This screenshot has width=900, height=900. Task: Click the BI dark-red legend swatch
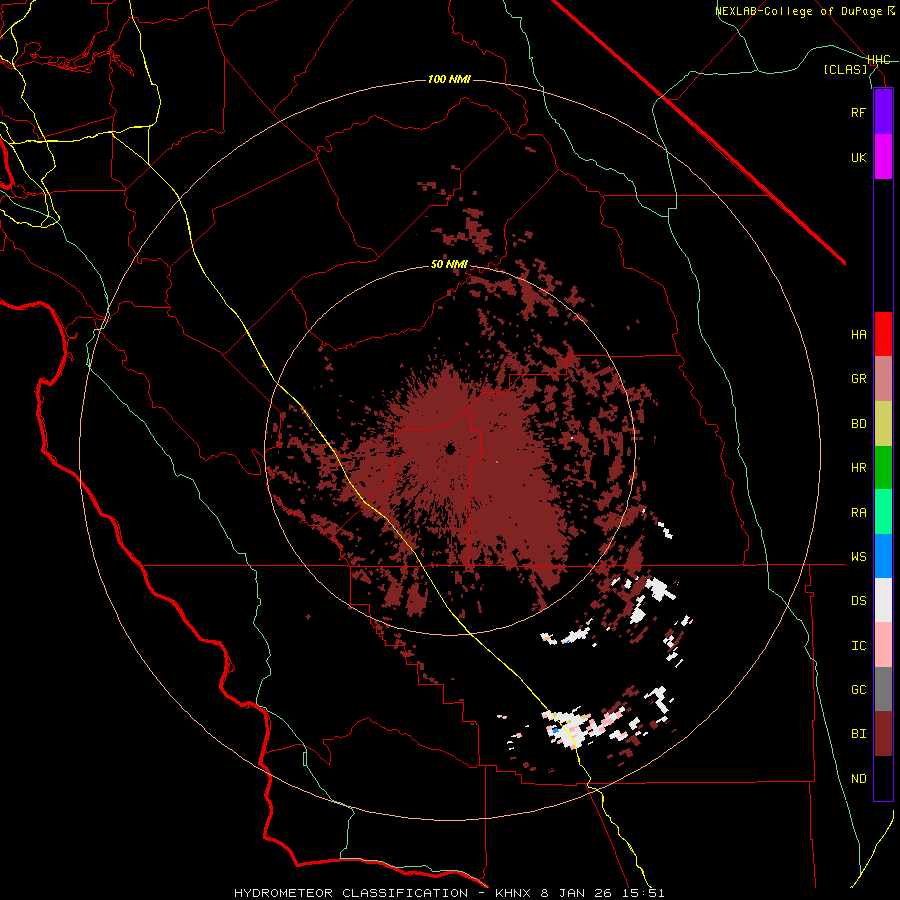tap(883, 734)
